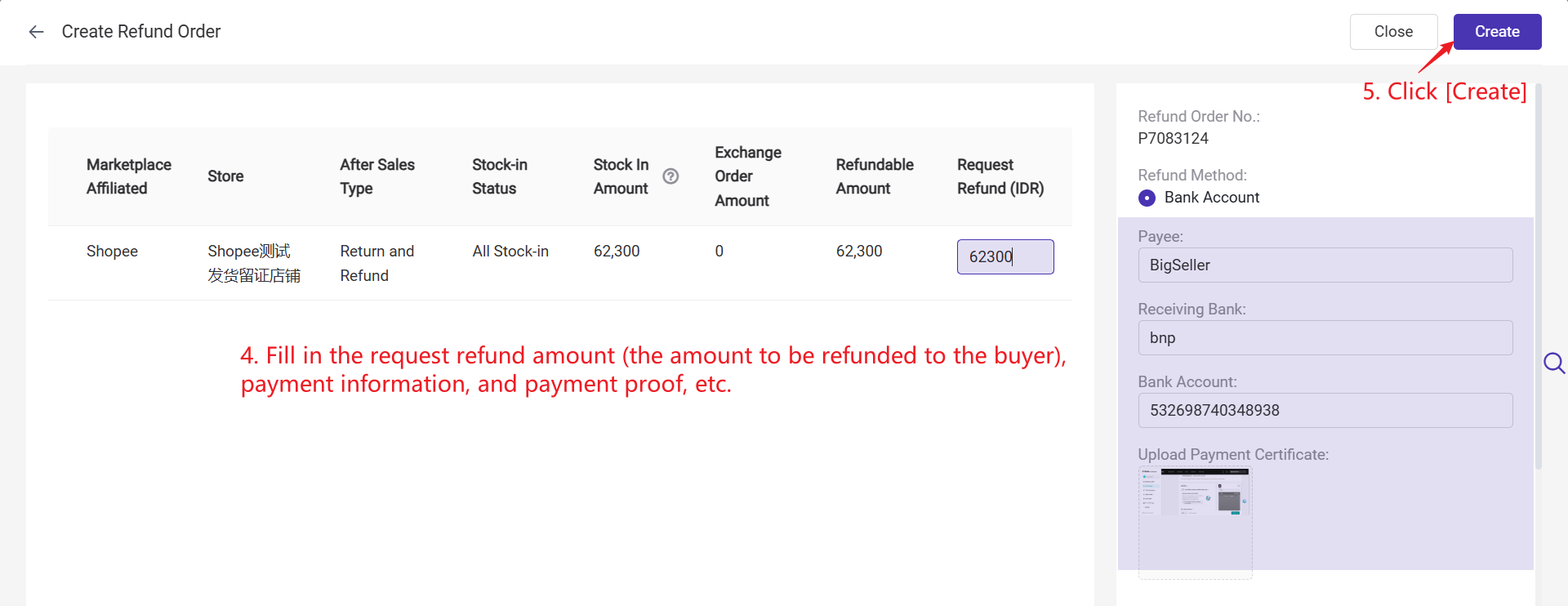
Task: Click the Create button
Action: pos(1496,32)
